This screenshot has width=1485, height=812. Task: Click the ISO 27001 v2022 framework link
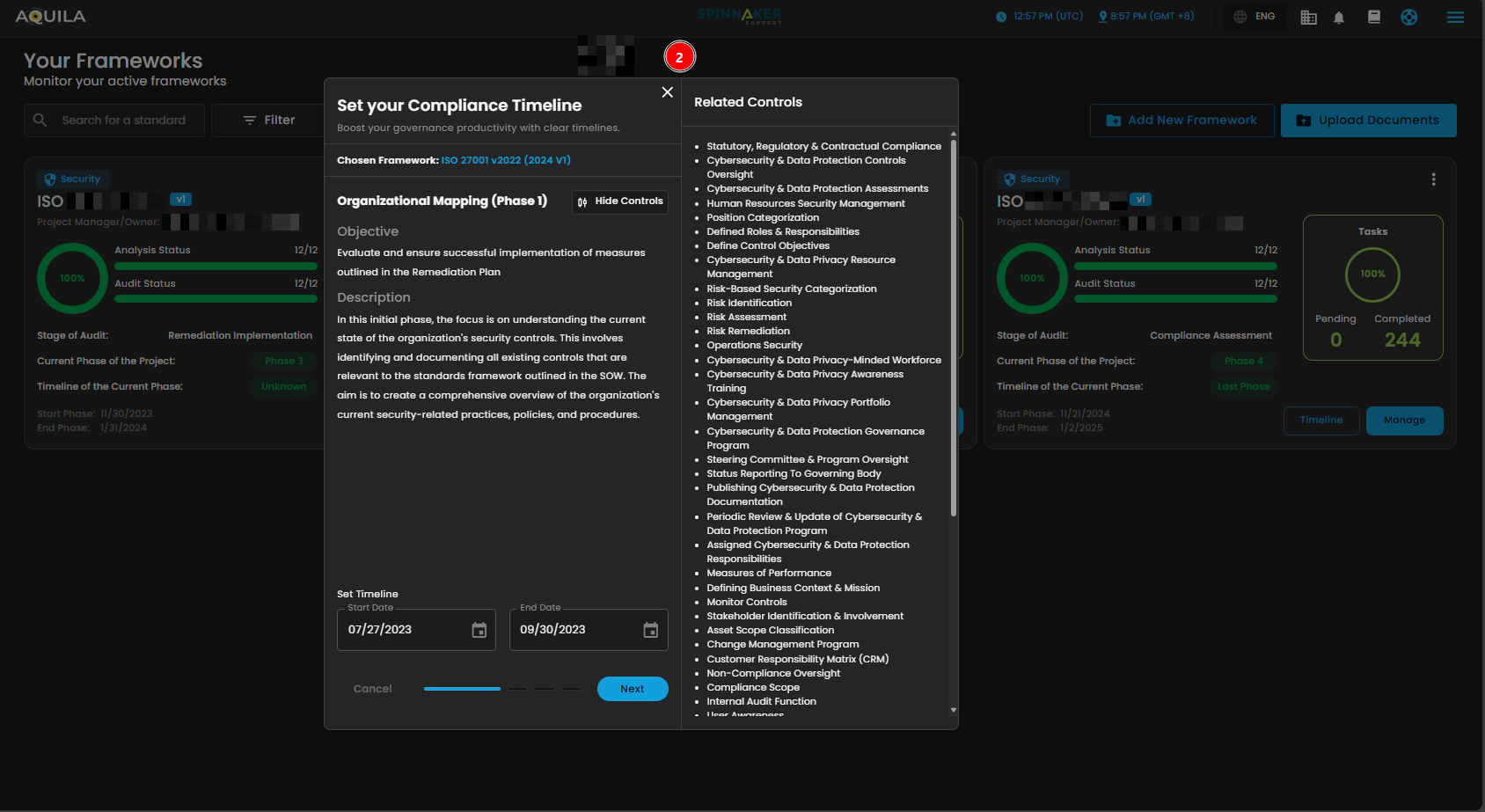click(505, 160)
